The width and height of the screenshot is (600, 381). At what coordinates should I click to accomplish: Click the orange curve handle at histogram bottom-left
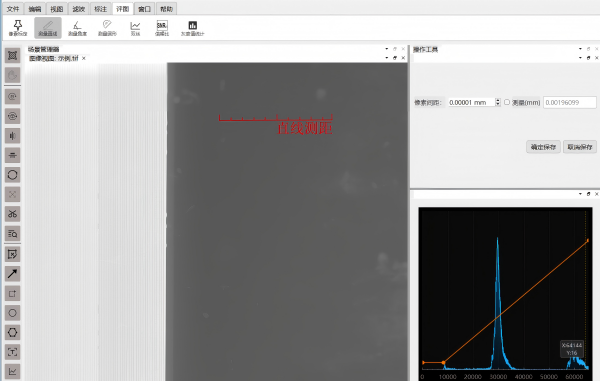tap(443, 362)
